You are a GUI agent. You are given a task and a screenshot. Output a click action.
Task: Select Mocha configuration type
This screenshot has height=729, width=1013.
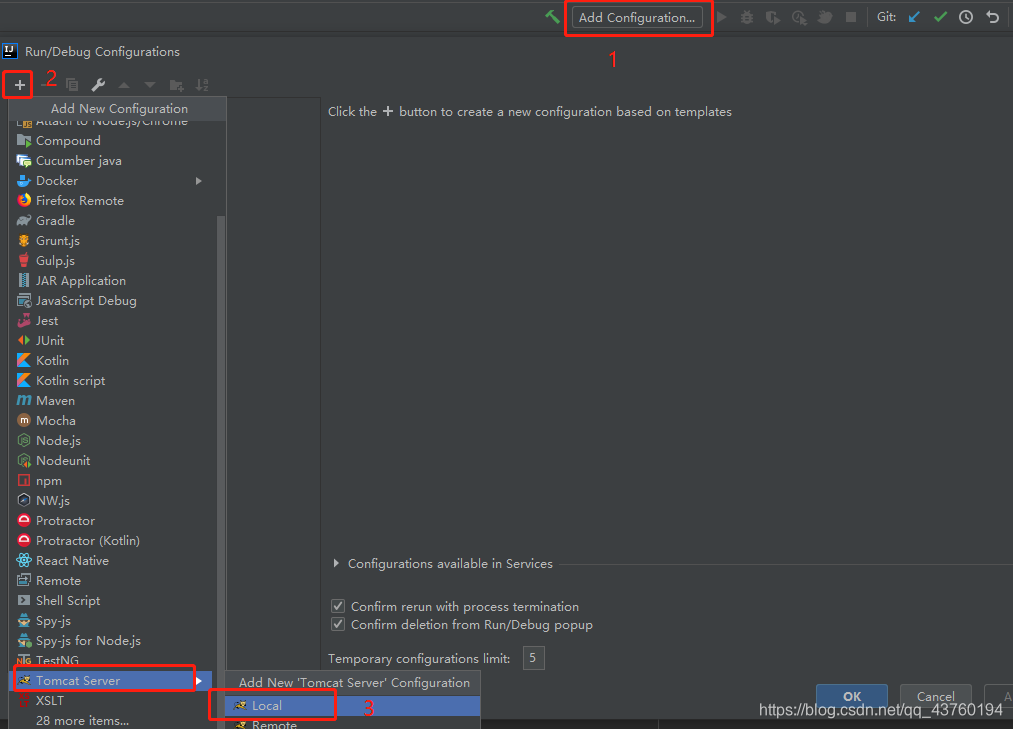(109, 421)
